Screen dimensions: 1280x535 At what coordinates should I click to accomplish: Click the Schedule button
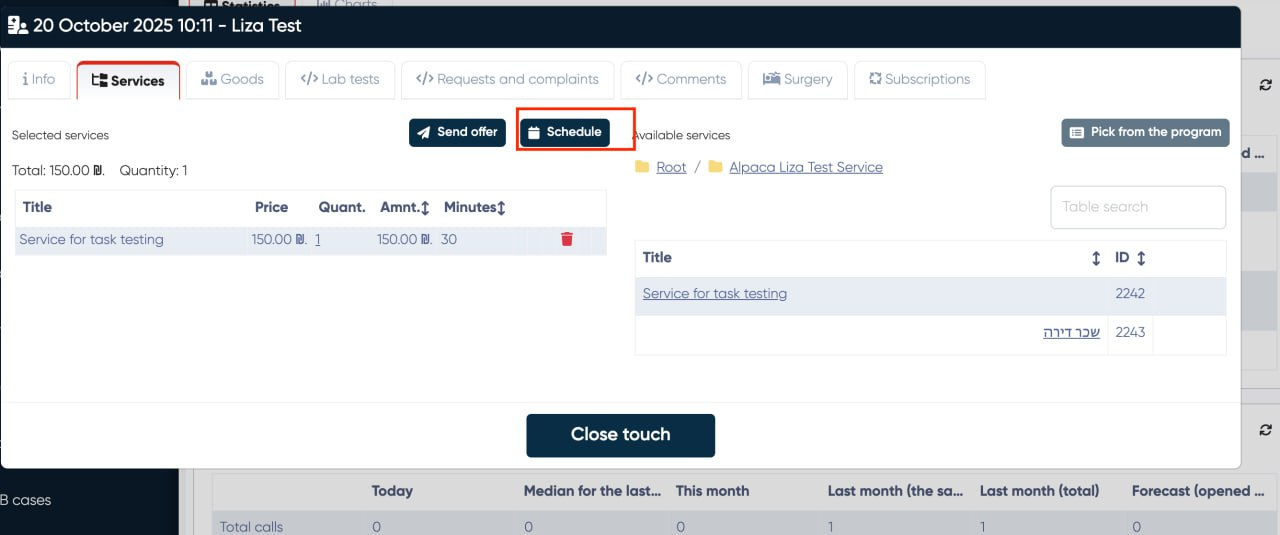565,132
